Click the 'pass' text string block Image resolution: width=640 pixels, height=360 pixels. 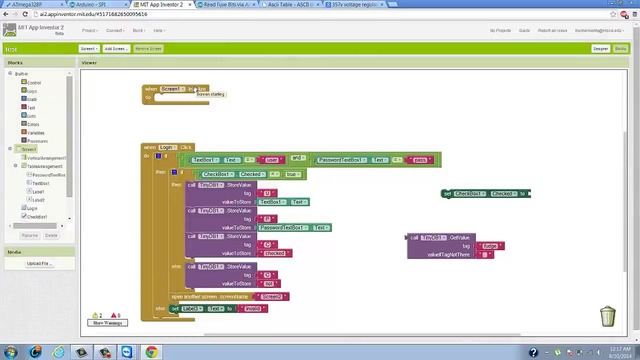420,160
